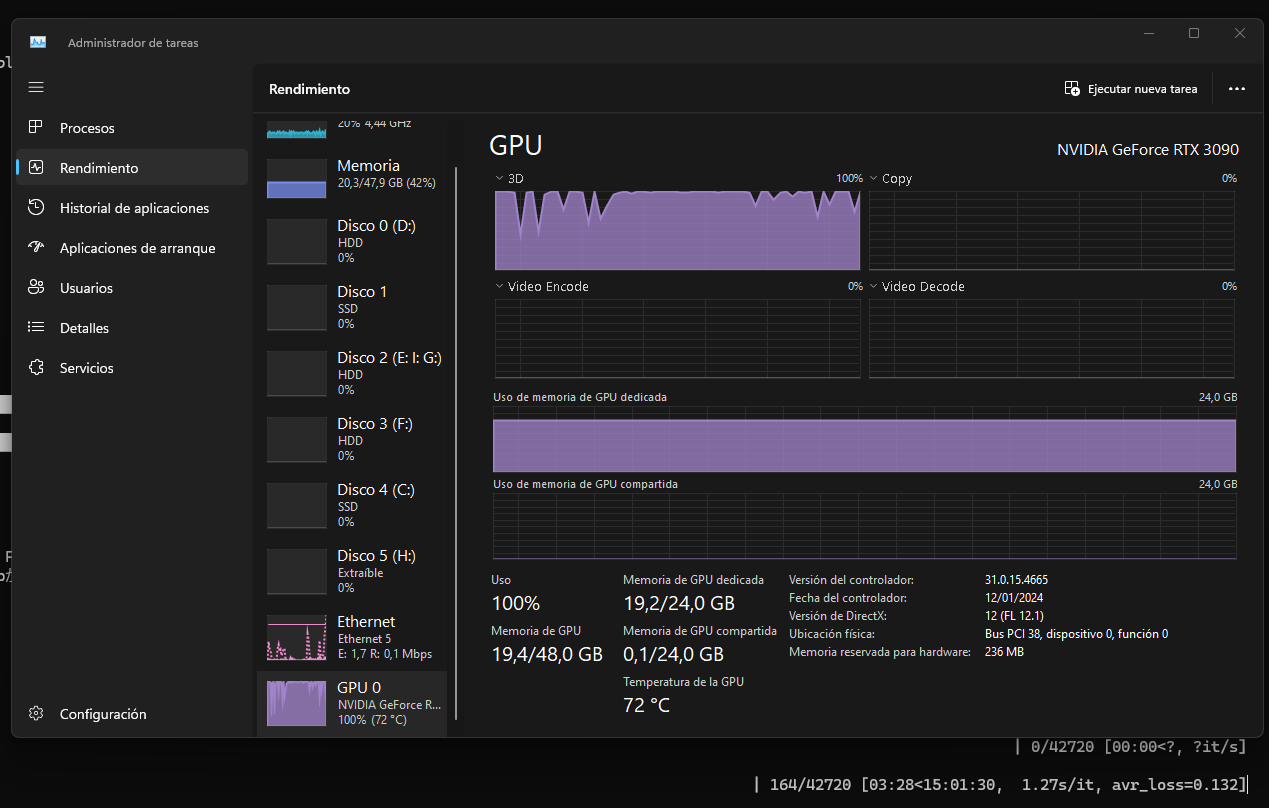Viewport: 1269px width, 808px height.
Task: Click the Aplicaciones de arranque gauge icon
Action: 36,248
